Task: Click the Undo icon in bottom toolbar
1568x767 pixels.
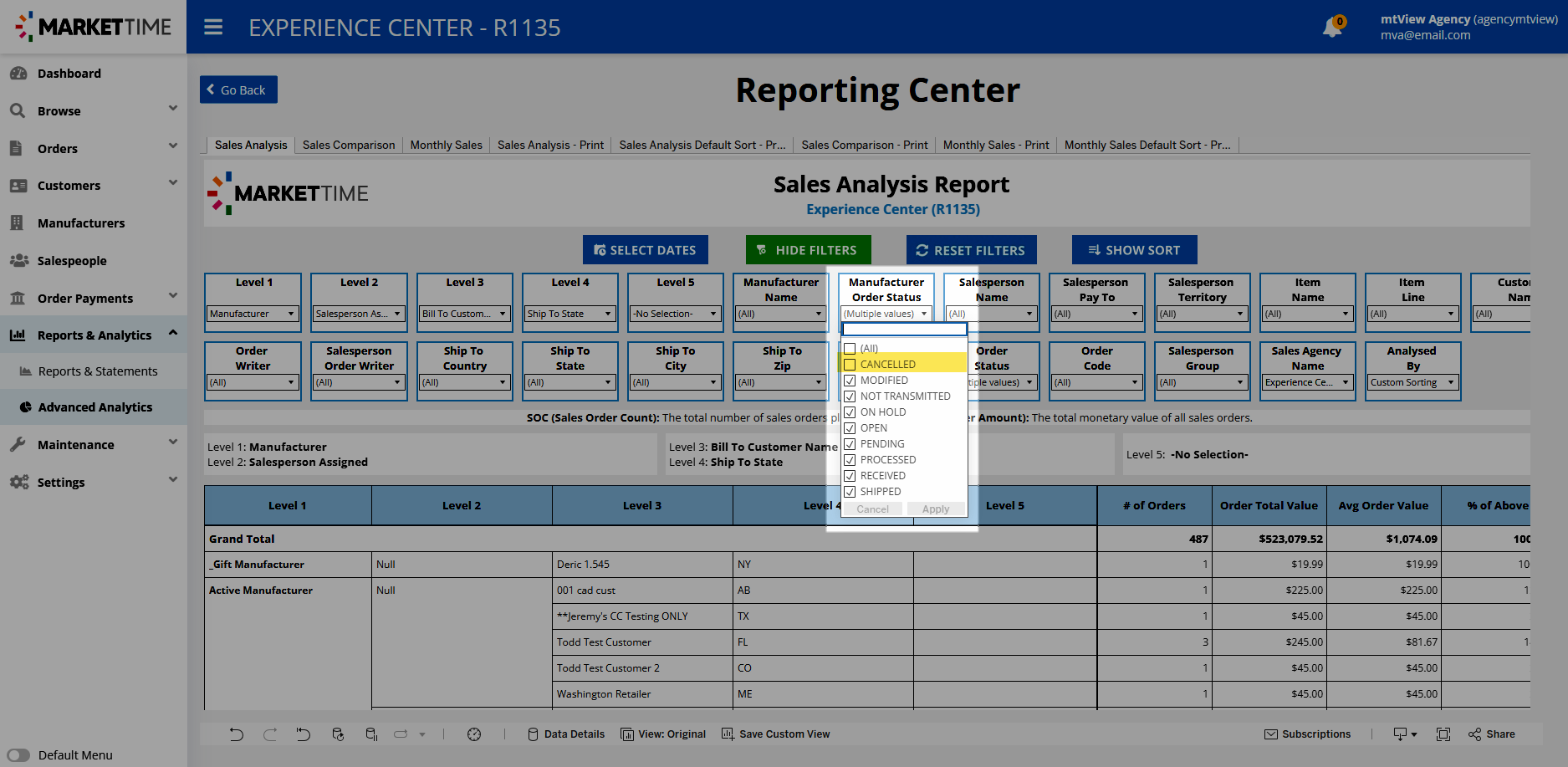Action: (237, 734)
